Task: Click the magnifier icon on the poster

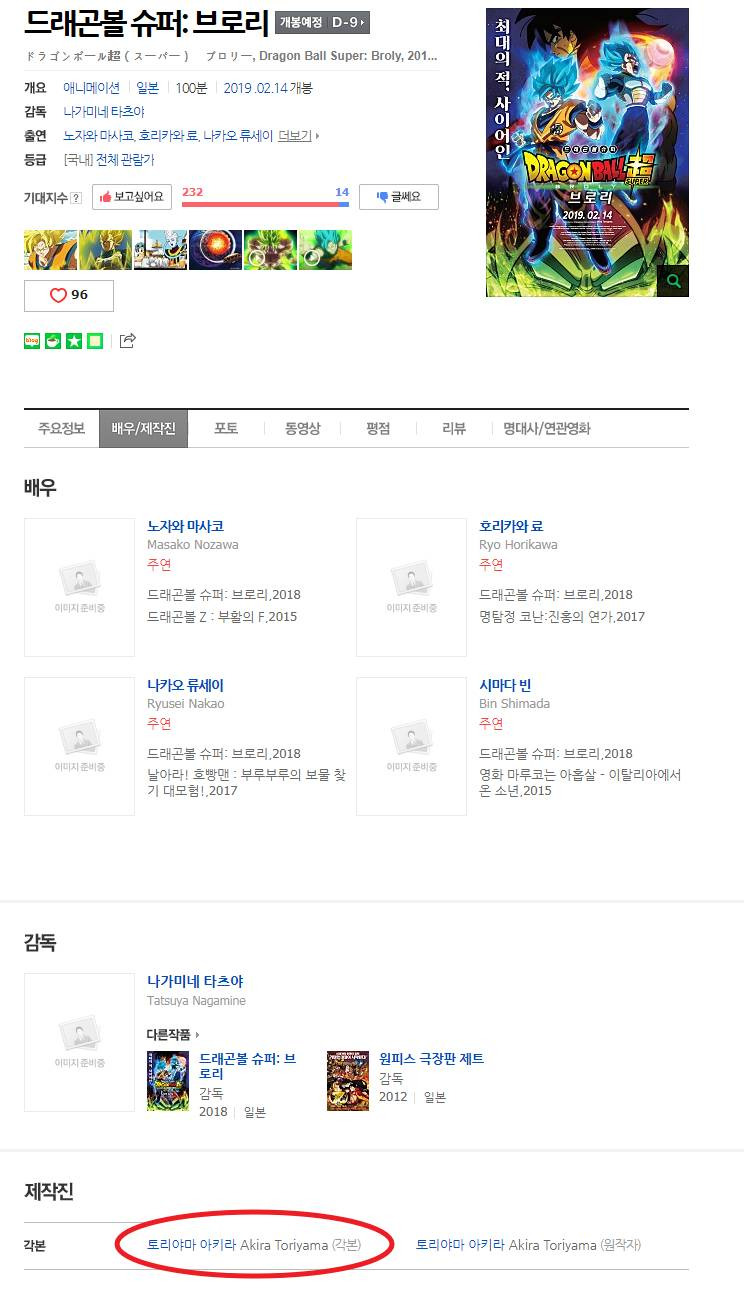Action: (673, 281)
